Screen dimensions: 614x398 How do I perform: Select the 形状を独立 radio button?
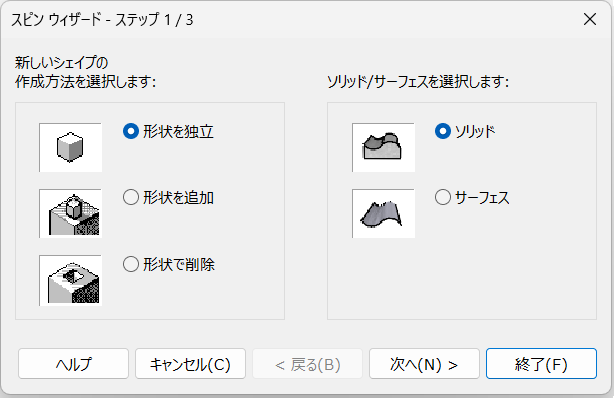click(x=131, y=131)
